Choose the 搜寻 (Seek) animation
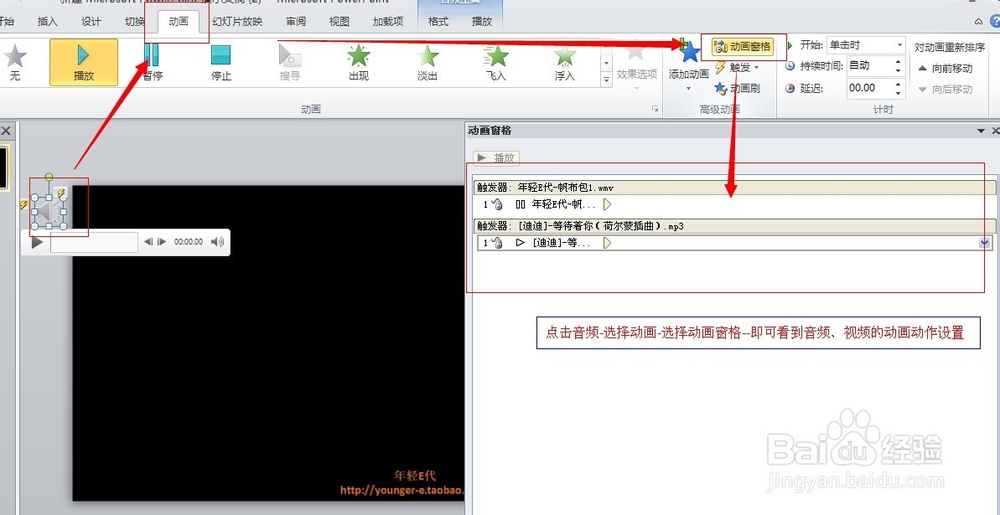 click(290, 62)
